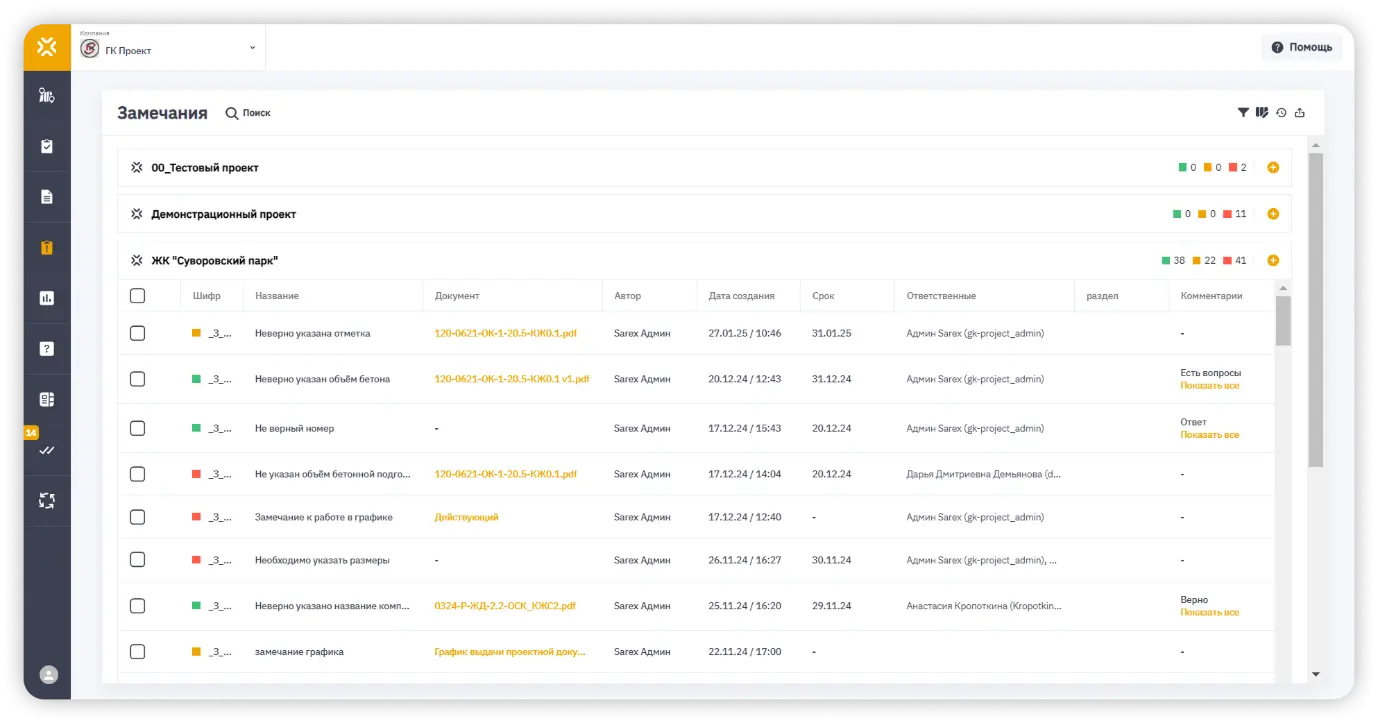Image resolution: width=1378 pixels, height=723 pixels.
Task: Open the bar chart reports sidebar icon
Action: coord(47,298)
